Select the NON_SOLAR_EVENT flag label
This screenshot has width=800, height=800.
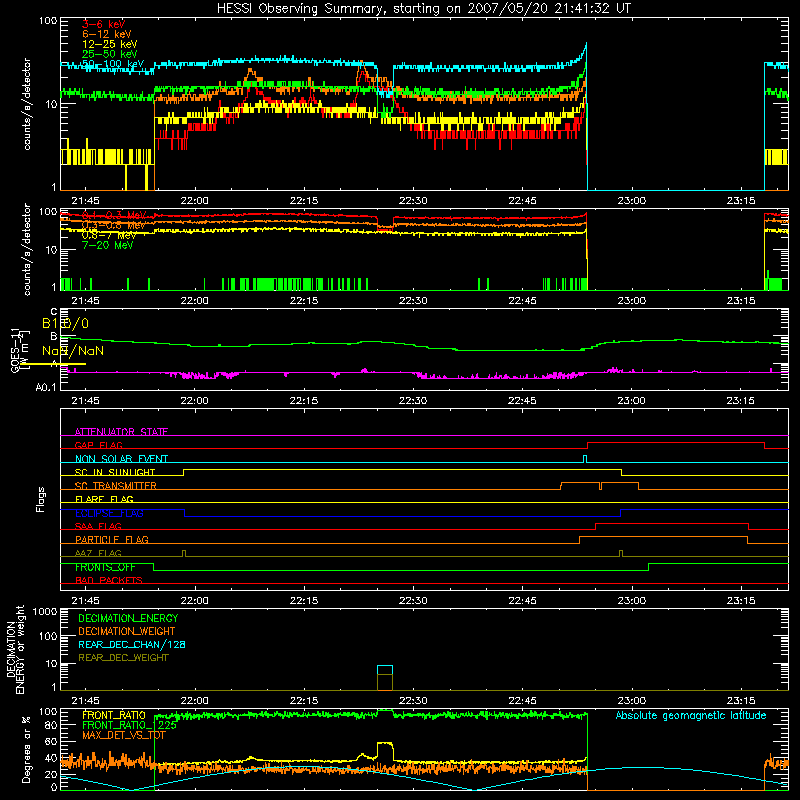pos(121,459)
